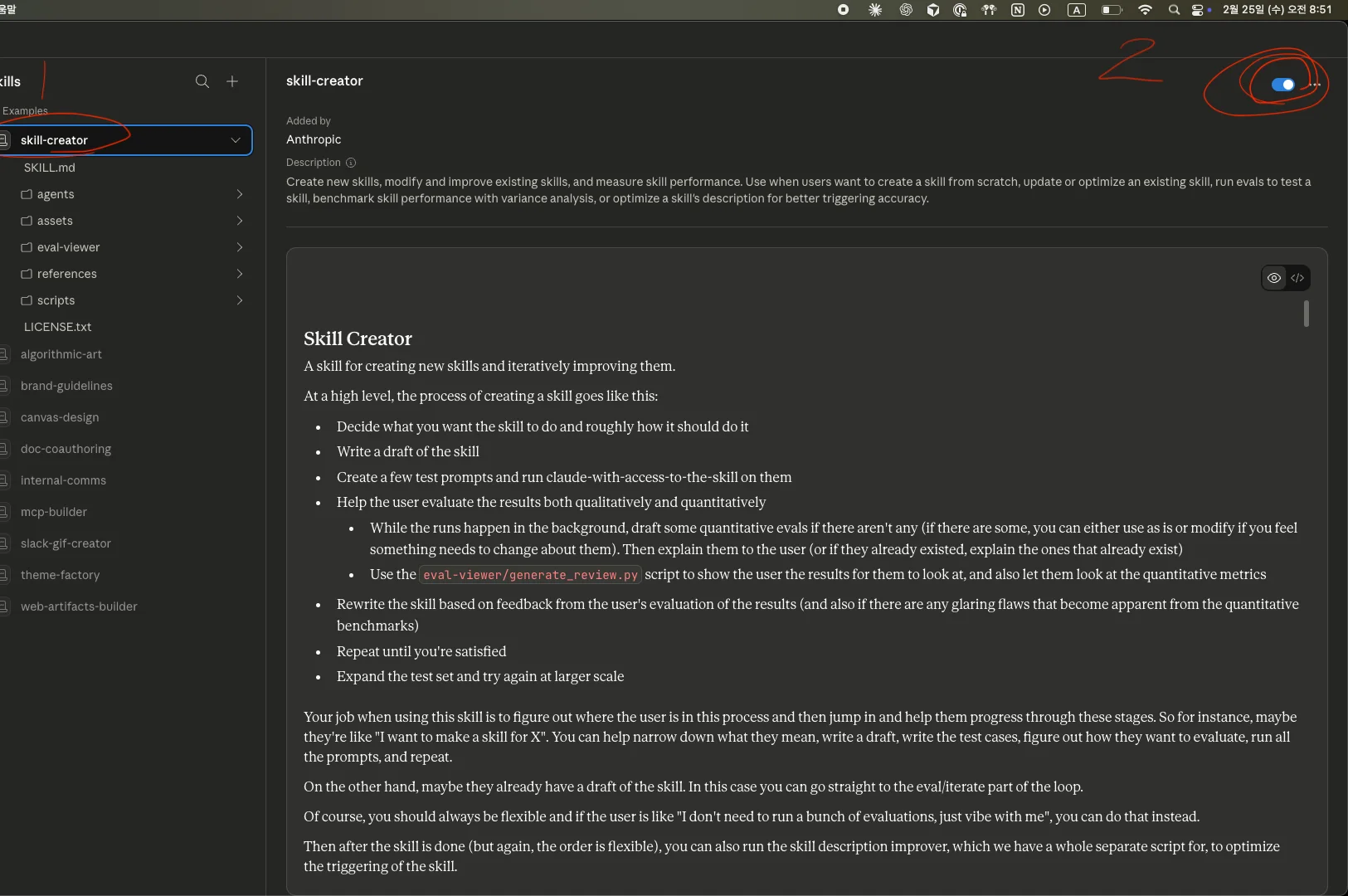Click the 'Repeat until you're satisfied' bullet
The height and width of the screenshot is (896, 1348).
[x=421, y=651]
